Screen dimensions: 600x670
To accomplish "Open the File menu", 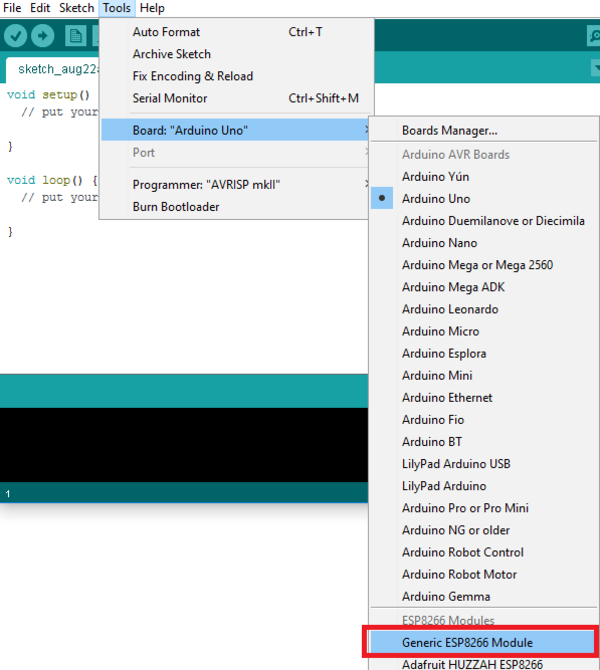I will 12,8.
